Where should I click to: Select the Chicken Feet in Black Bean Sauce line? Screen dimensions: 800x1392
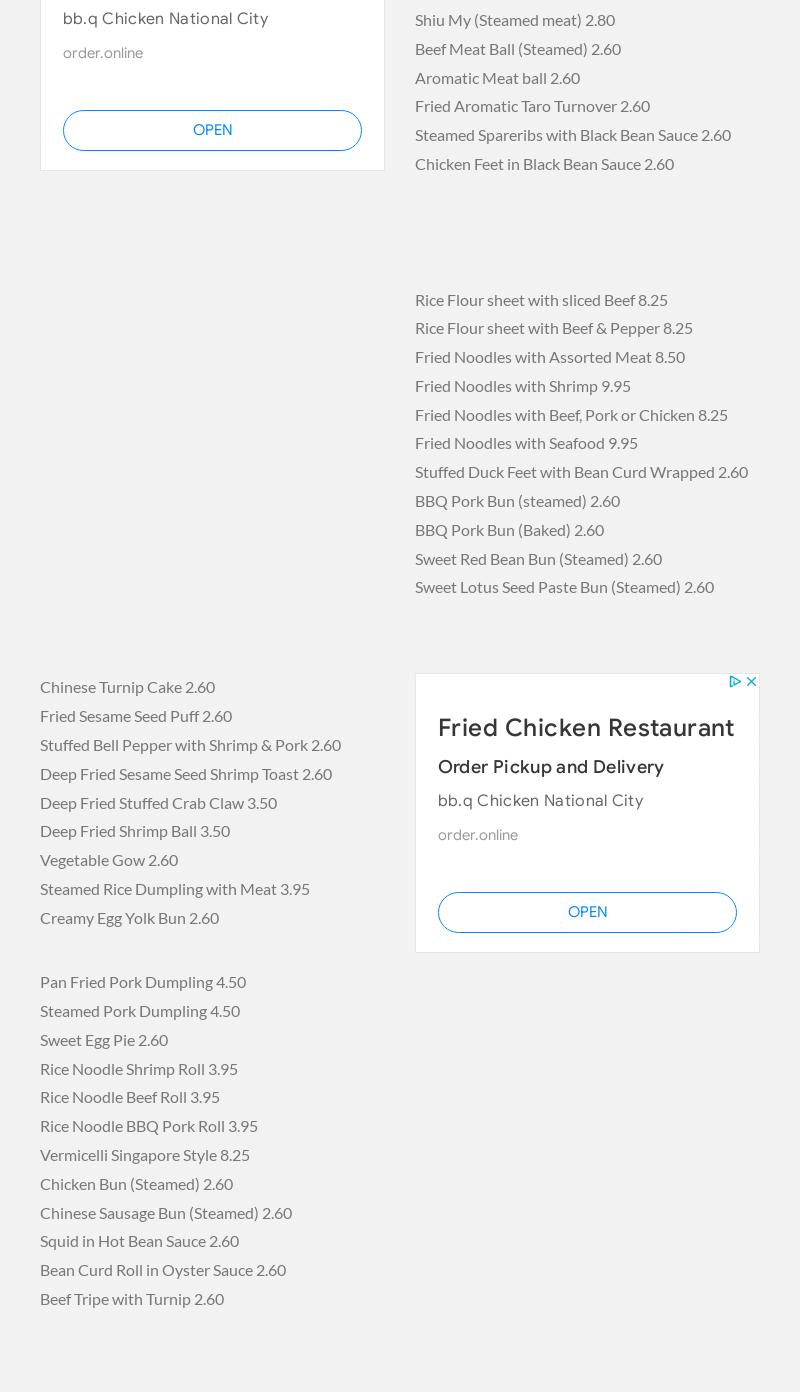click(544, 164)
